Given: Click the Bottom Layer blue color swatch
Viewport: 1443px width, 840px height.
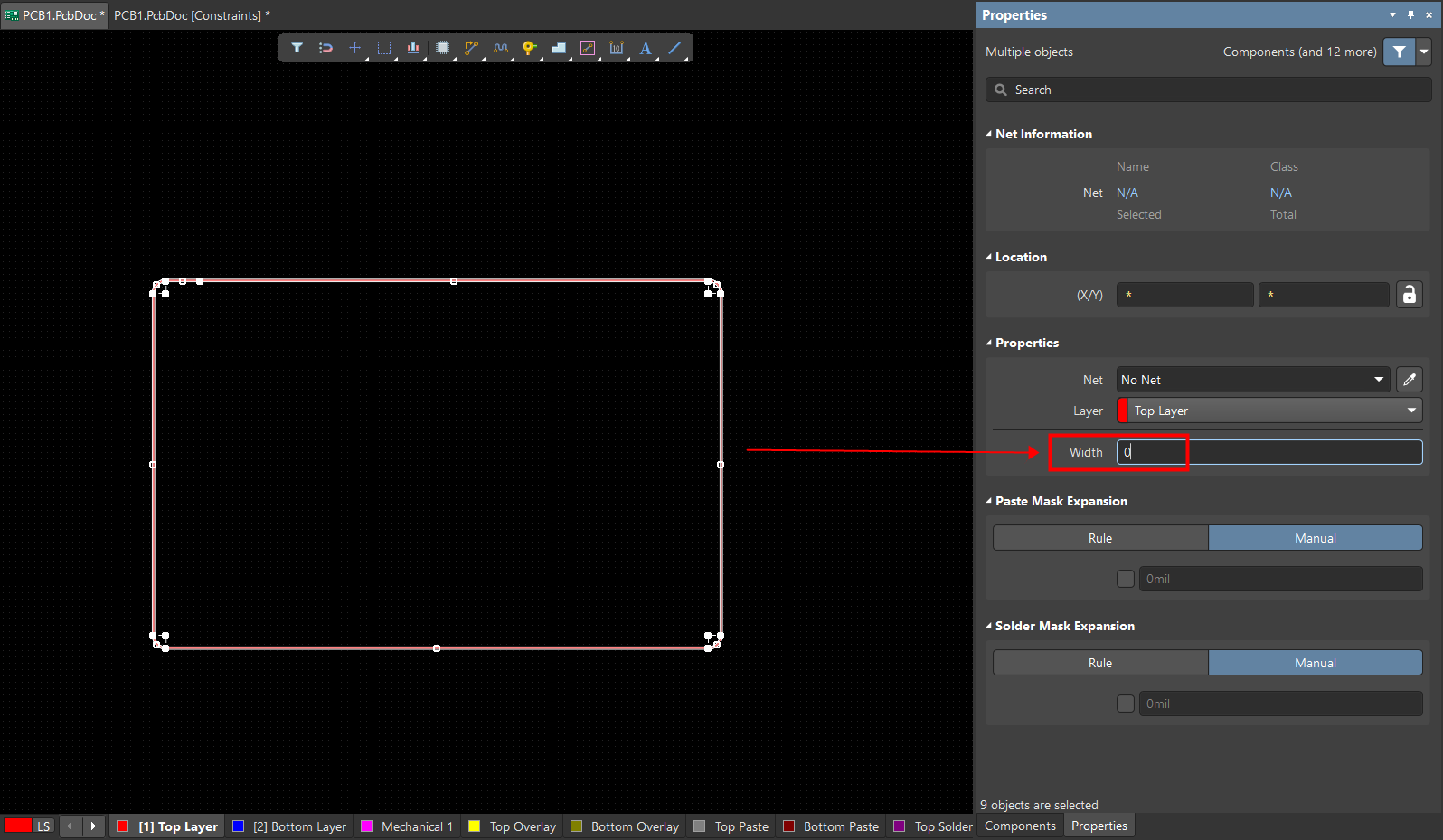Looking at the screenshot, I should [x=239, y=826].
